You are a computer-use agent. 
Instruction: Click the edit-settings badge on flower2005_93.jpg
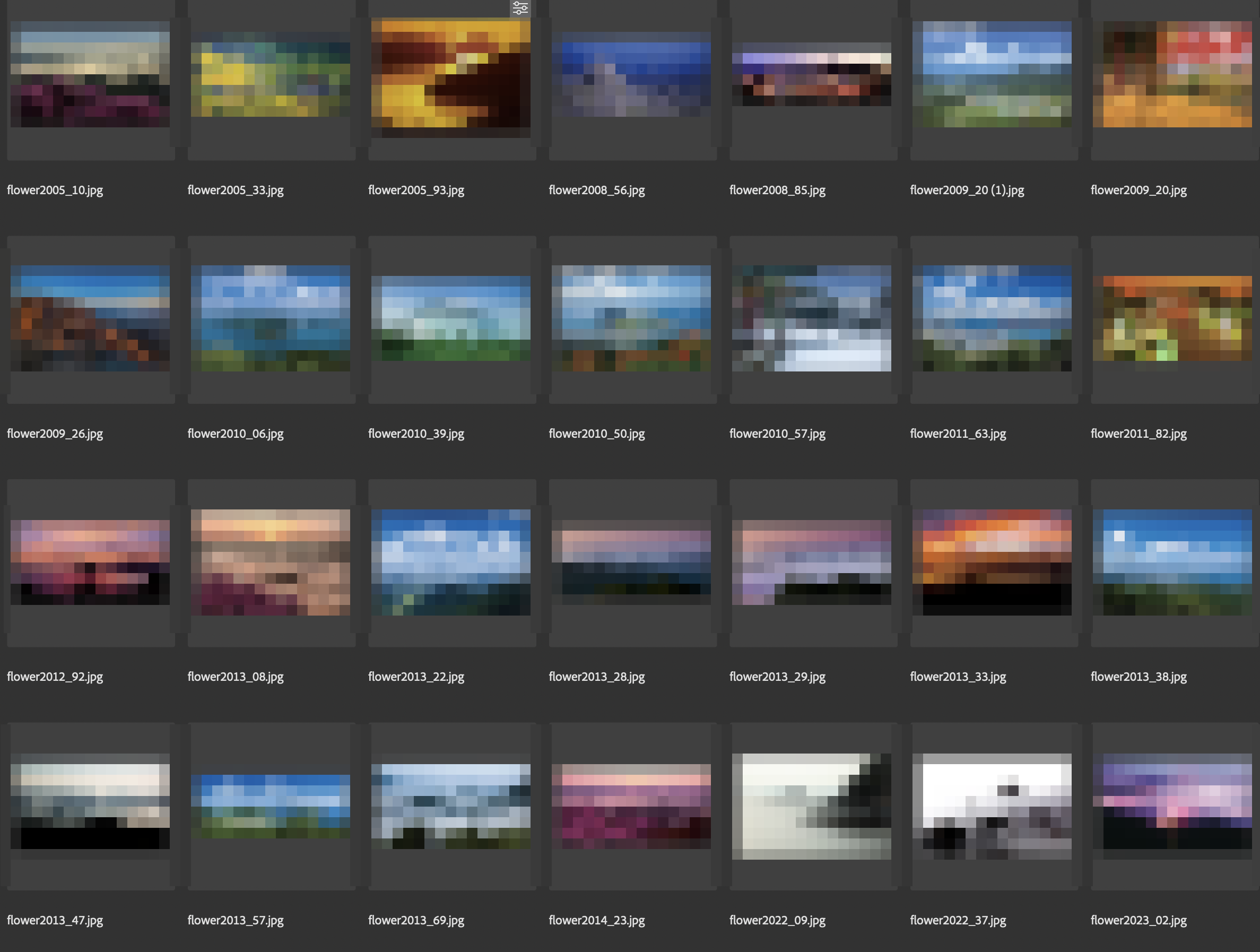[x=520, y=8]
